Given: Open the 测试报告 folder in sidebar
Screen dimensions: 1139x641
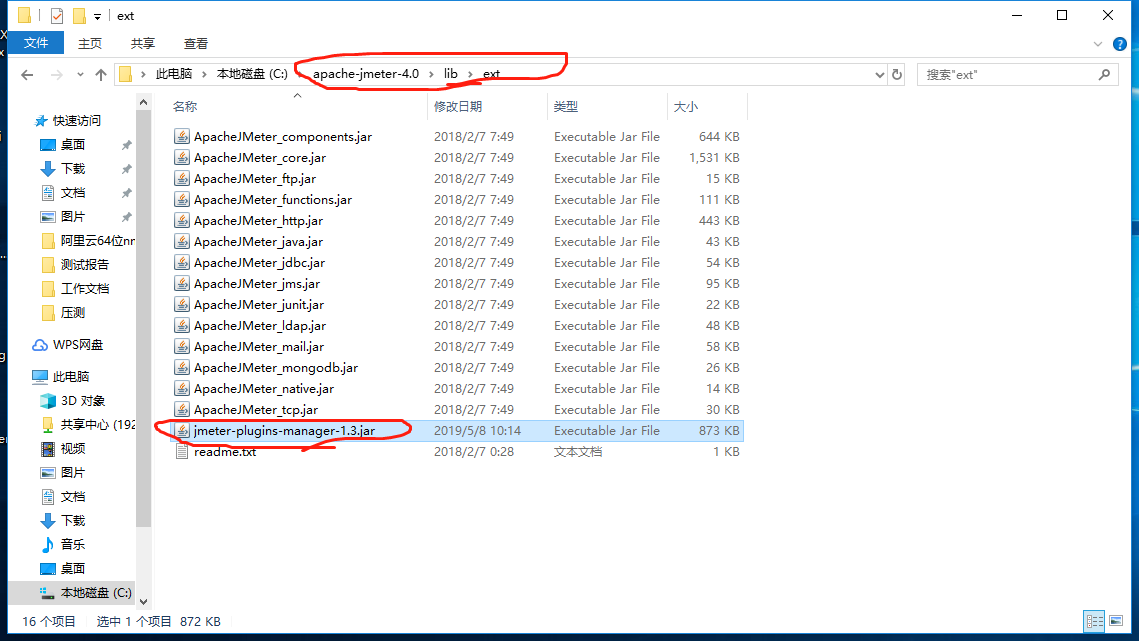Looking at the screenshot, I should pyautogui.click(x=84, y=265).
